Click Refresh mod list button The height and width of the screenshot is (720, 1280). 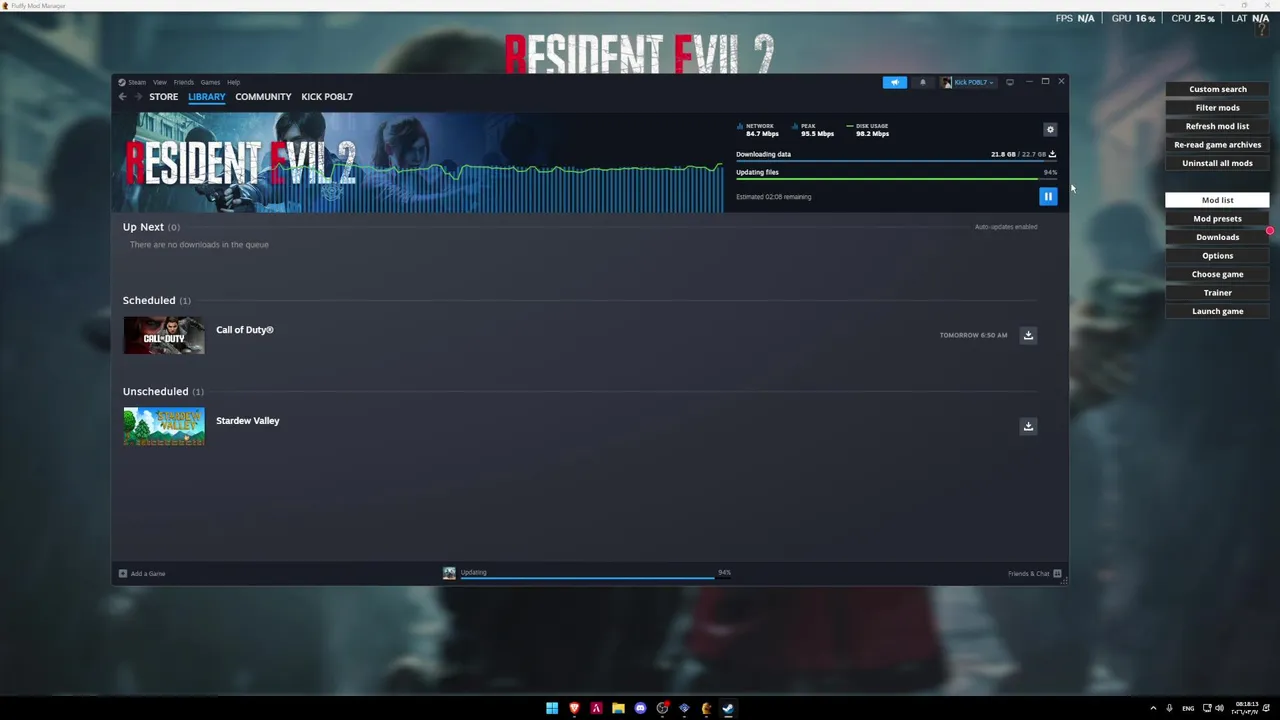pos(1217,126)
